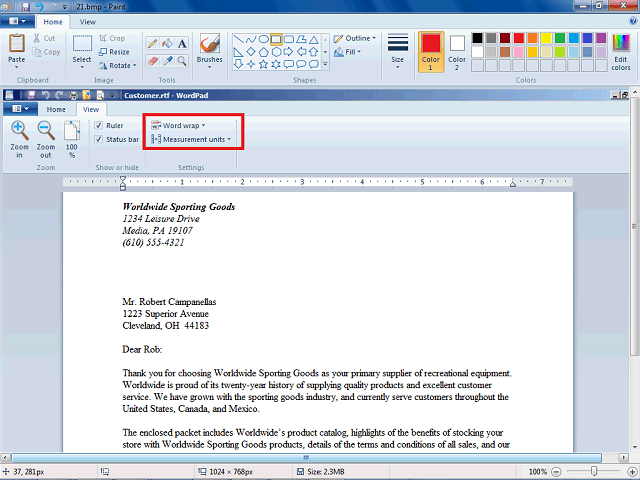Click the WordPad ruler left indent marker

pyautogui.click(x=122, y=184)
